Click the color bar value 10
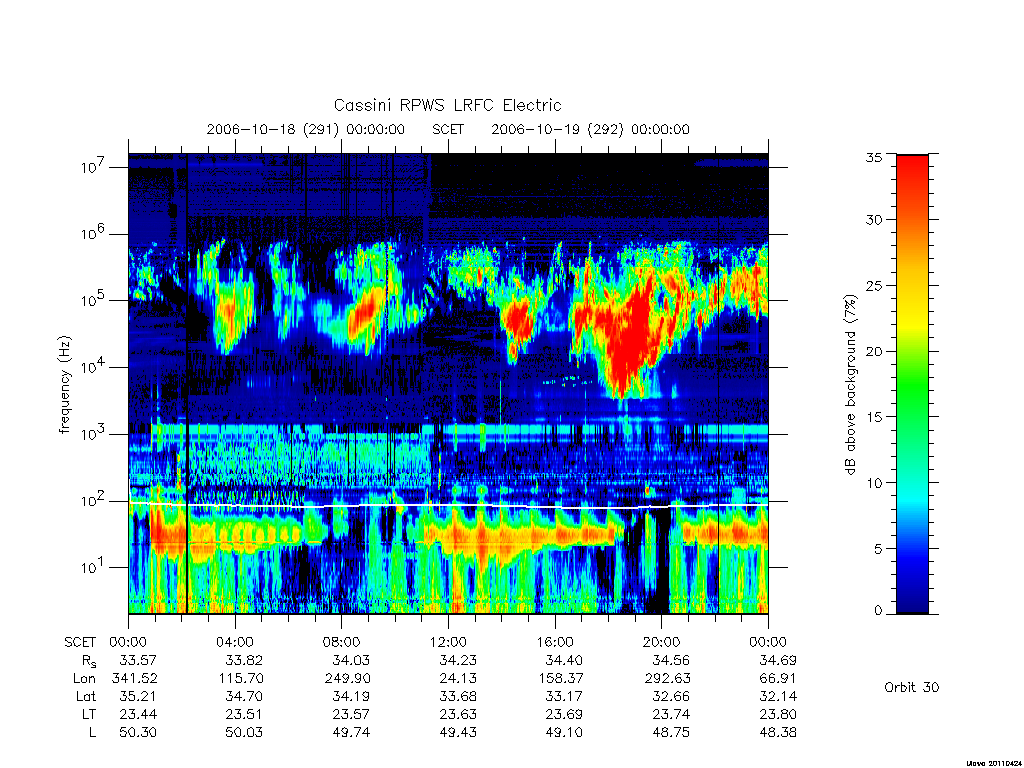 click(x=873, y=483)
